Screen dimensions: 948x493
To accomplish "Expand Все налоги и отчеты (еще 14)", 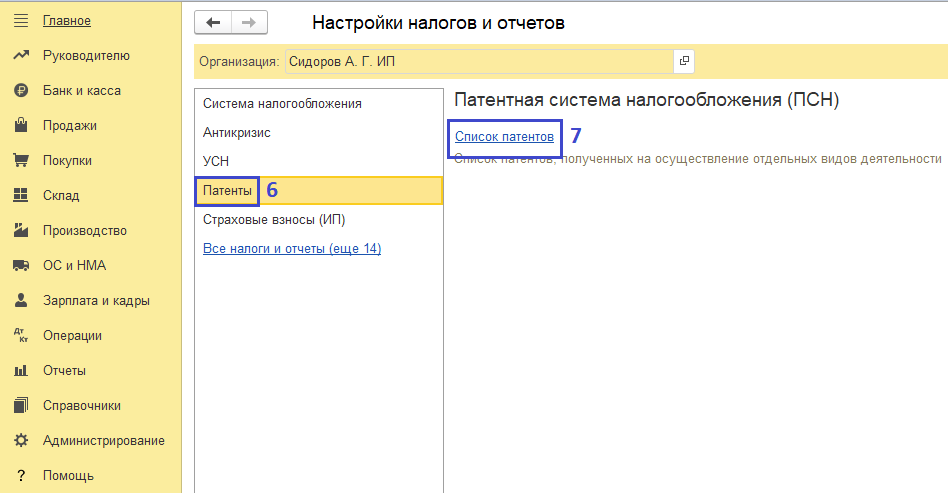I will point(292,248).
